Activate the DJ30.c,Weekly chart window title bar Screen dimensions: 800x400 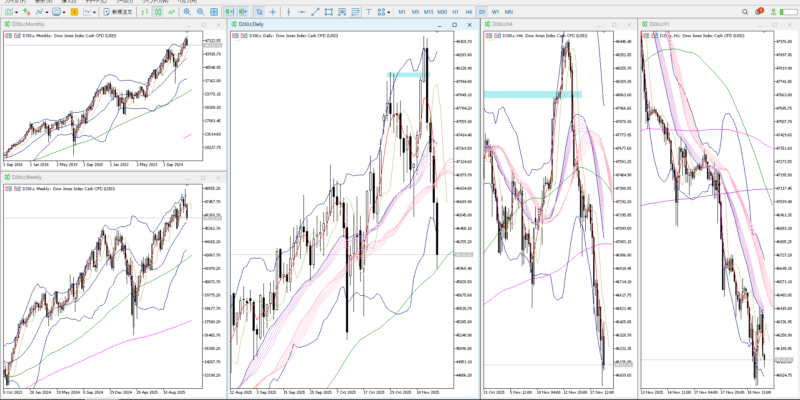pos(60,177)
